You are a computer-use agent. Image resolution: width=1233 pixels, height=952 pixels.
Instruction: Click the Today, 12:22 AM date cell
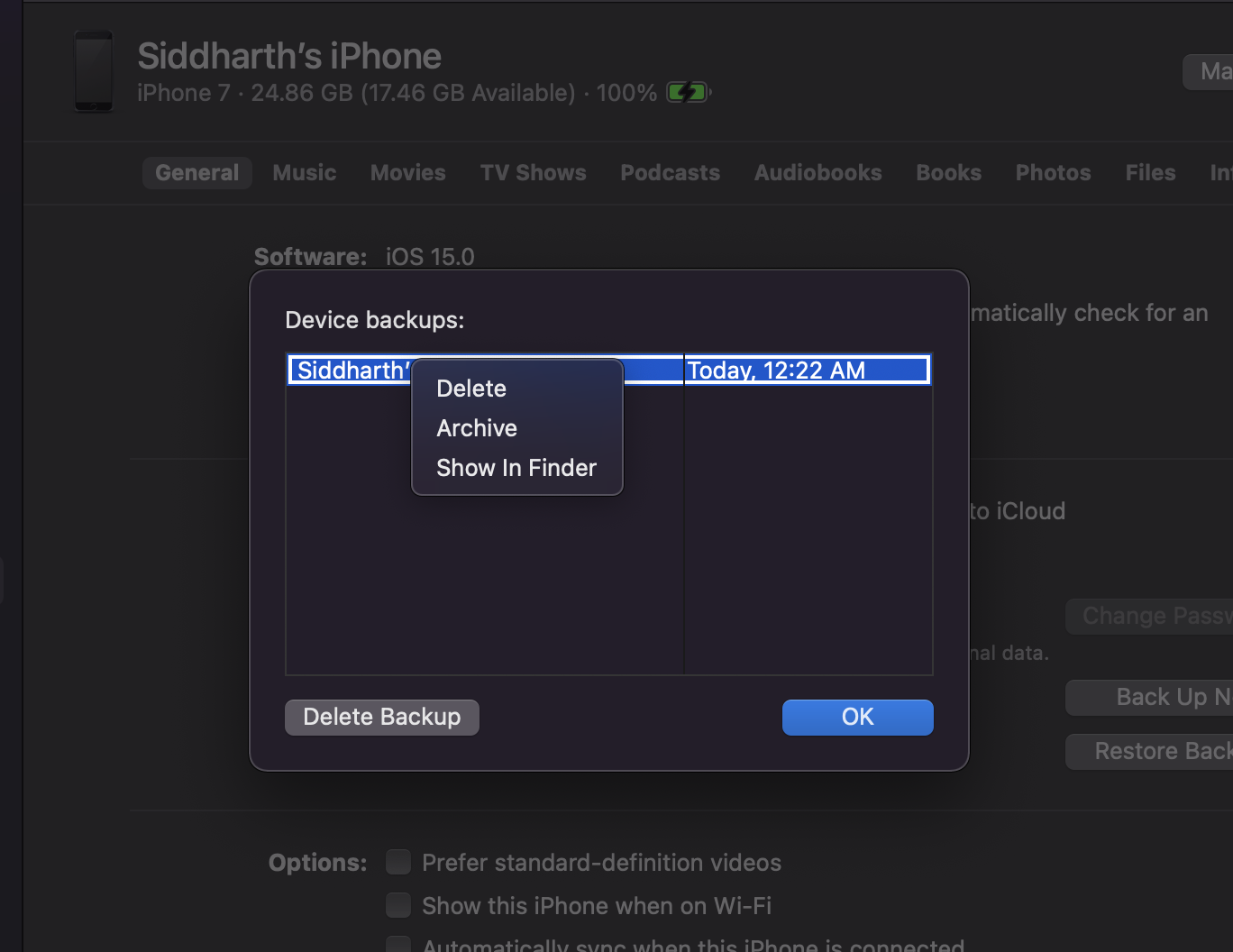tap(808, 371)
